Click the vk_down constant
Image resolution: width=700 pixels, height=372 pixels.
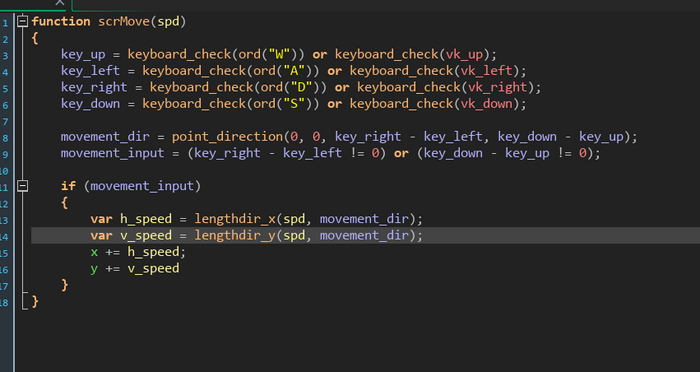point(486,104)
